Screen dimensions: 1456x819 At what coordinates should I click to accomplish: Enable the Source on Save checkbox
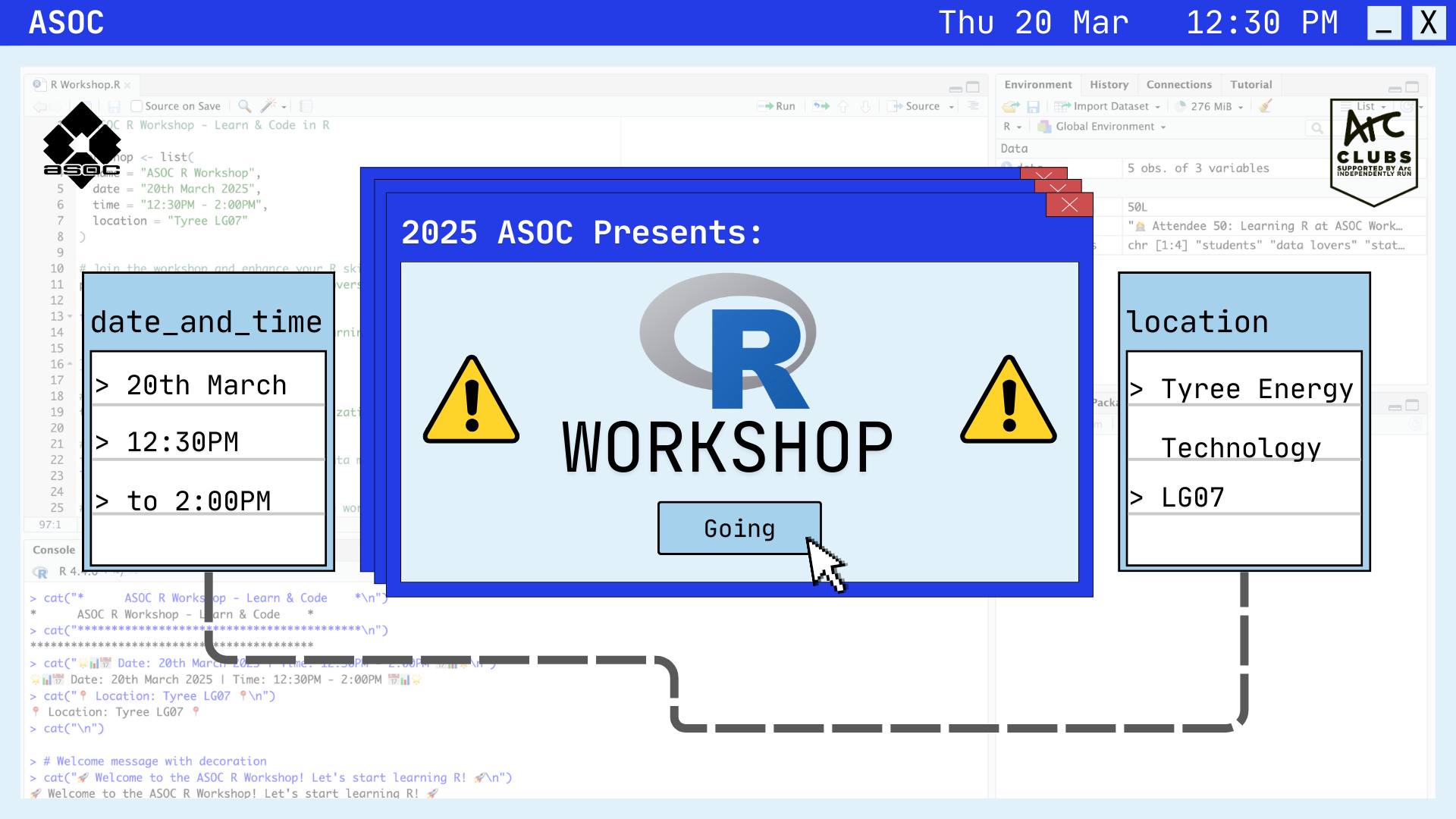136,106
